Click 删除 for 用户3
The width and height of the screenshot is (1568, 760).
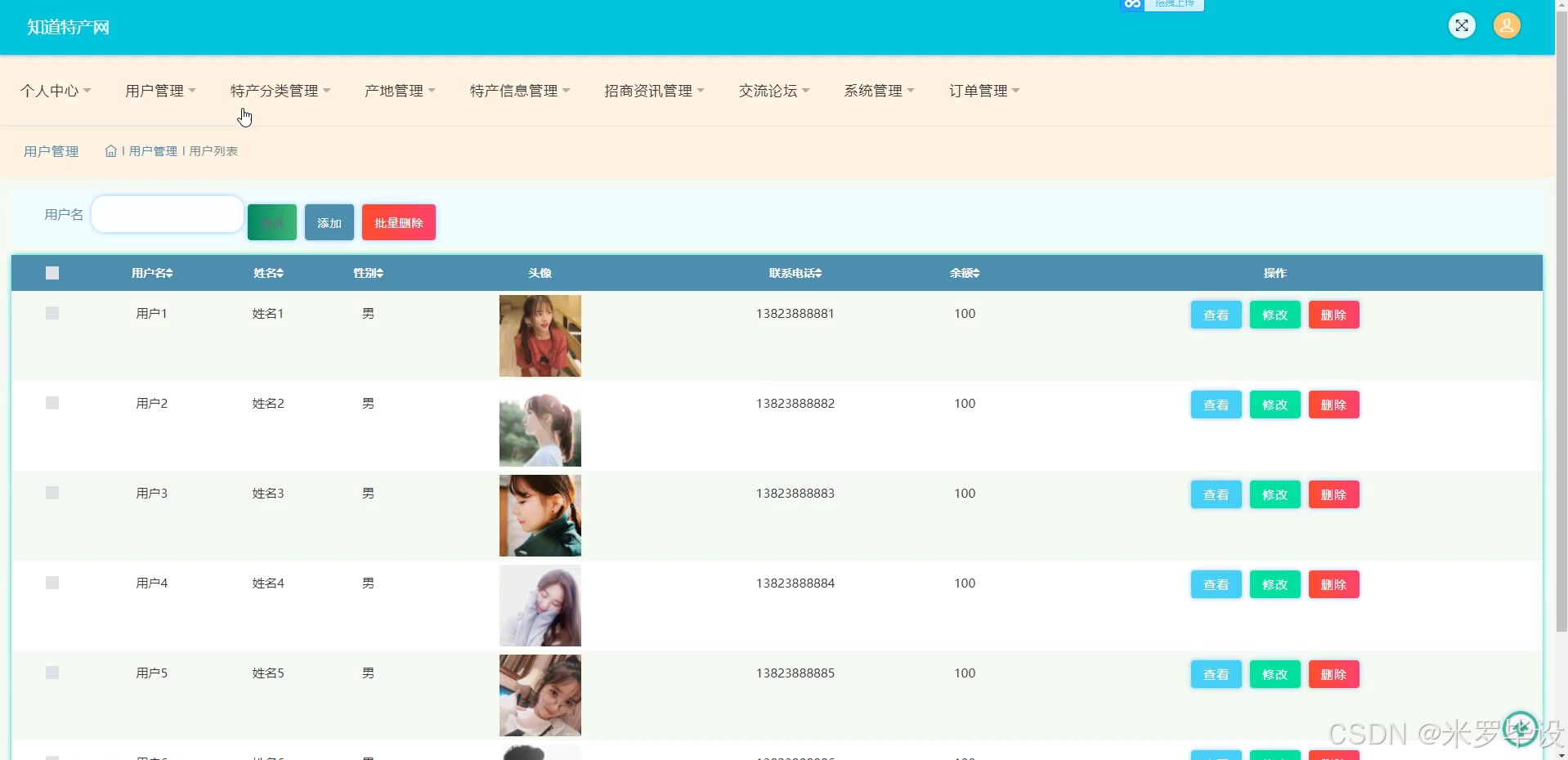1333,494
